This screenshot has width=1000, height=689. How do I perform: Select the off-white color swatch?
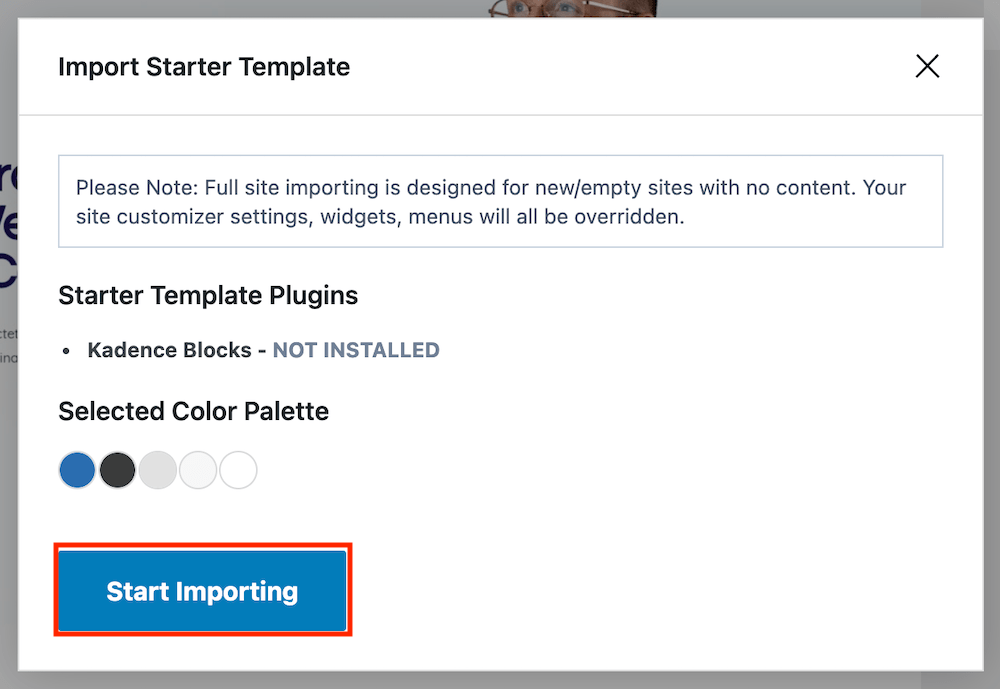pyautogui.click(x=198, y=470)
